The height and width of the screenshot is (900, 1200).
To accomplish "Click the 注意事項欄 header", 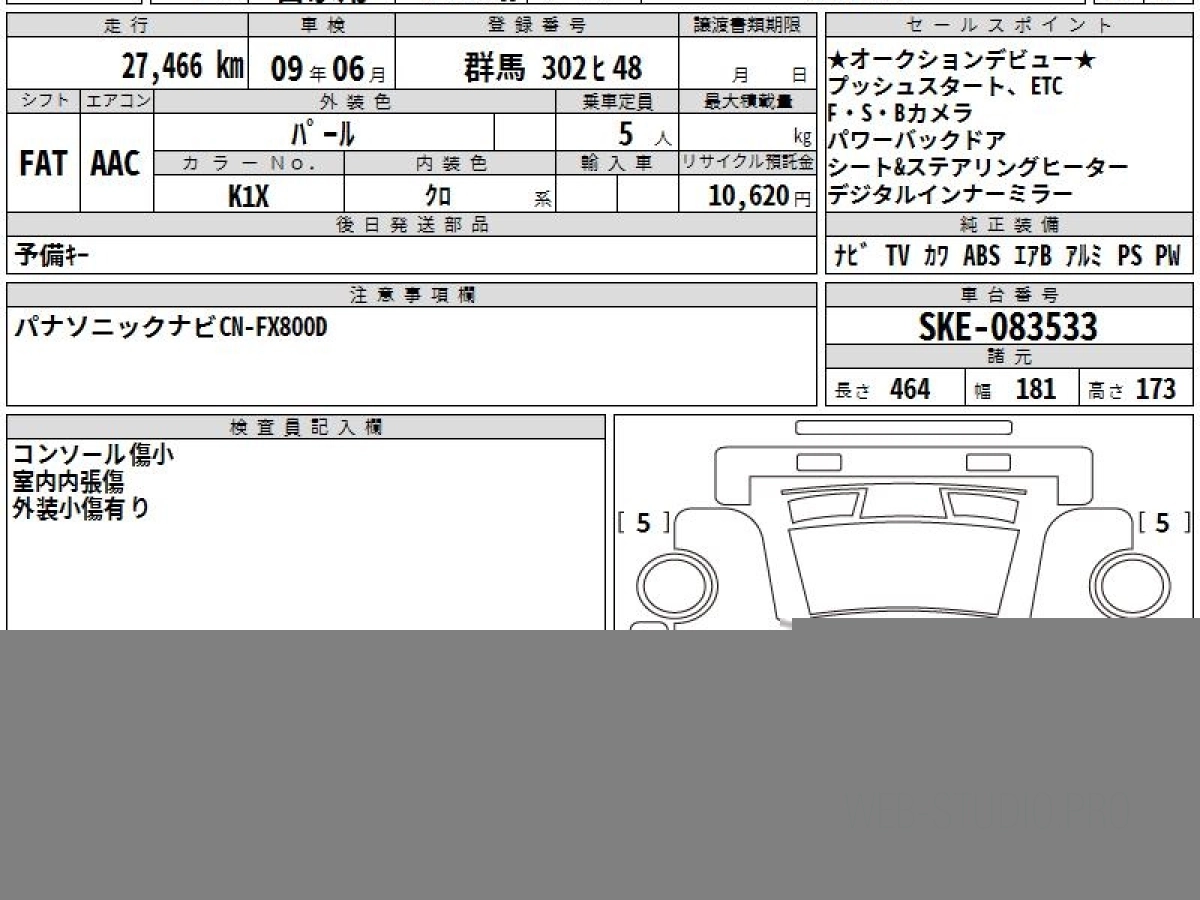I will click(x=412, y=295).
